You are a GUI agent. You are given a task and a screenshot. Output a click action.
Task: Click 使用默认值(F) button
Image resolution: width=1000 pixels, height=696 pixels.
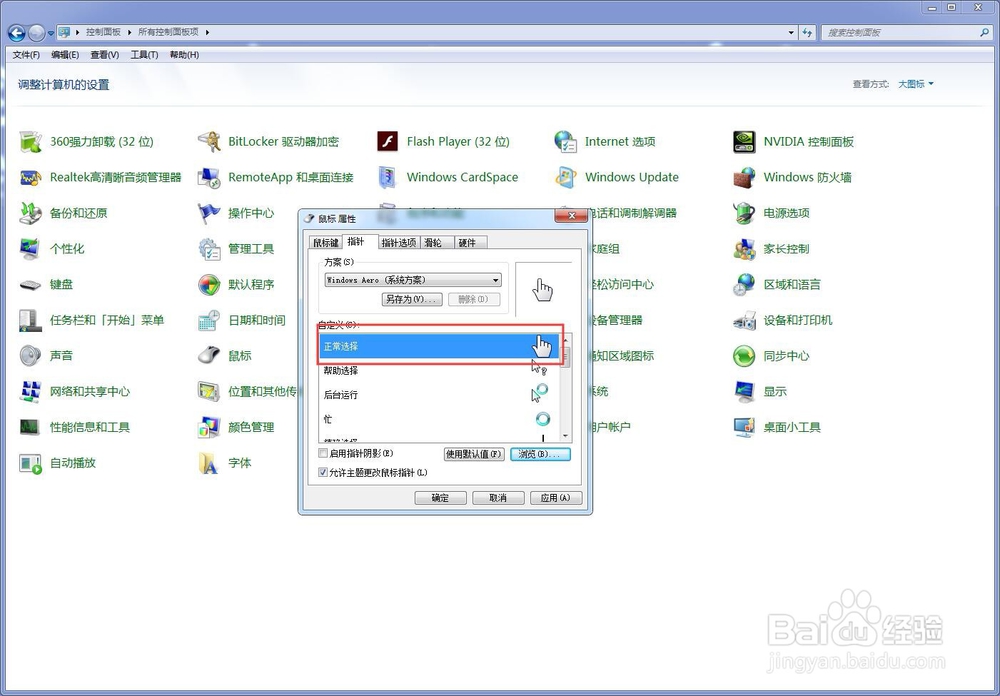coord(474,454)
